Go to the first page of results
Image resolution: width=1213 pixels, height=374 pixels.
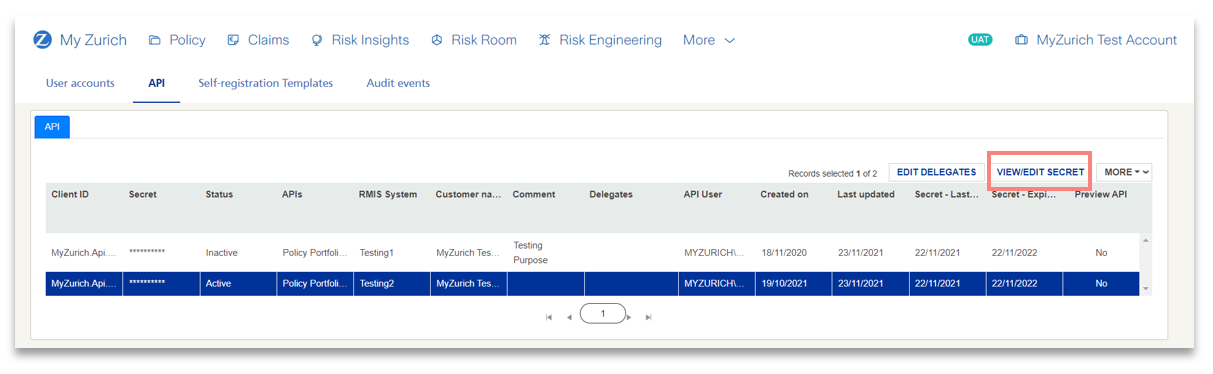click(549, 317)
